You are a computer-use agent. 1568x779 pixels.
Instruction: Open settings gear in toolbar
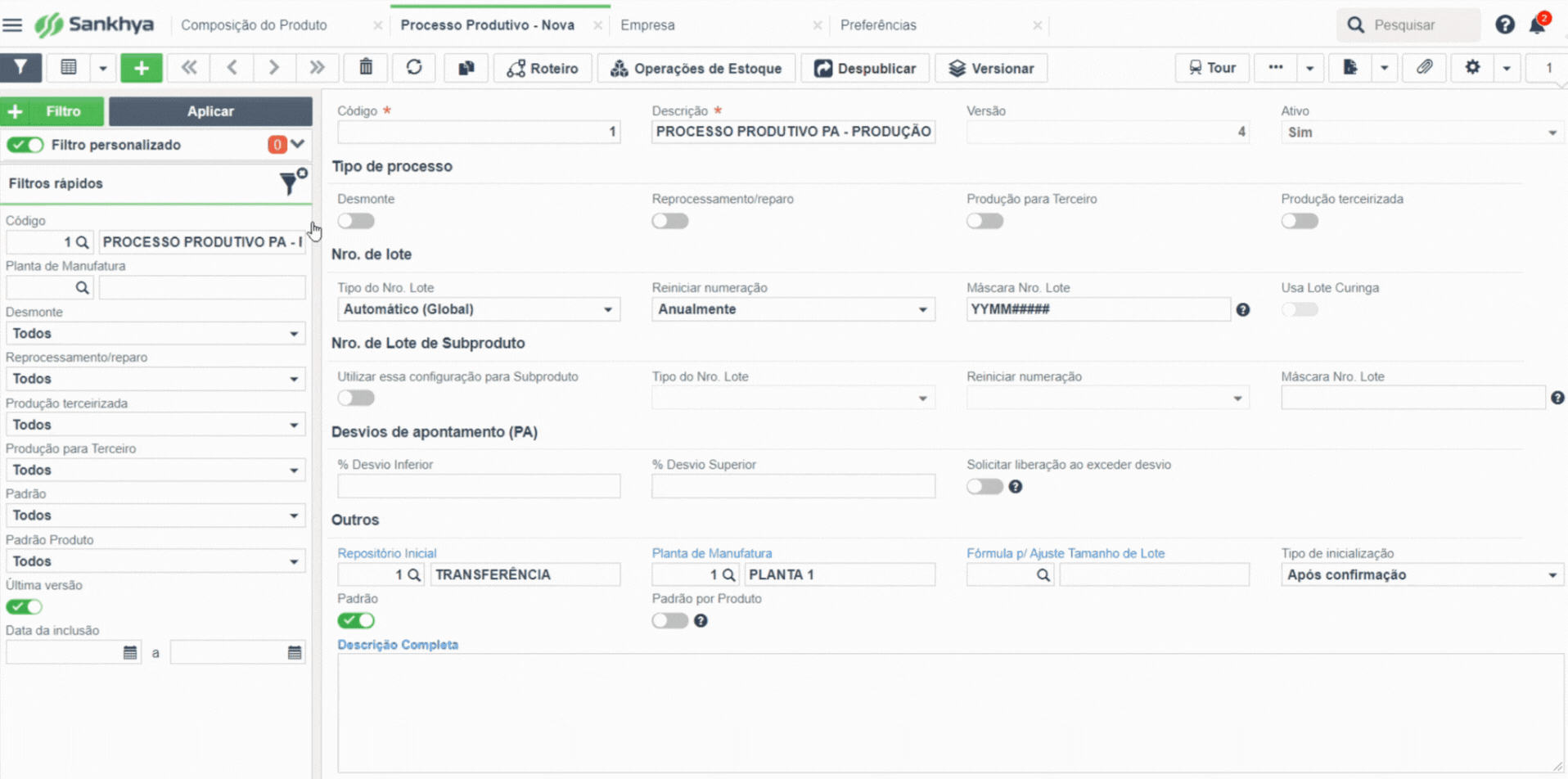(1472, 68)
